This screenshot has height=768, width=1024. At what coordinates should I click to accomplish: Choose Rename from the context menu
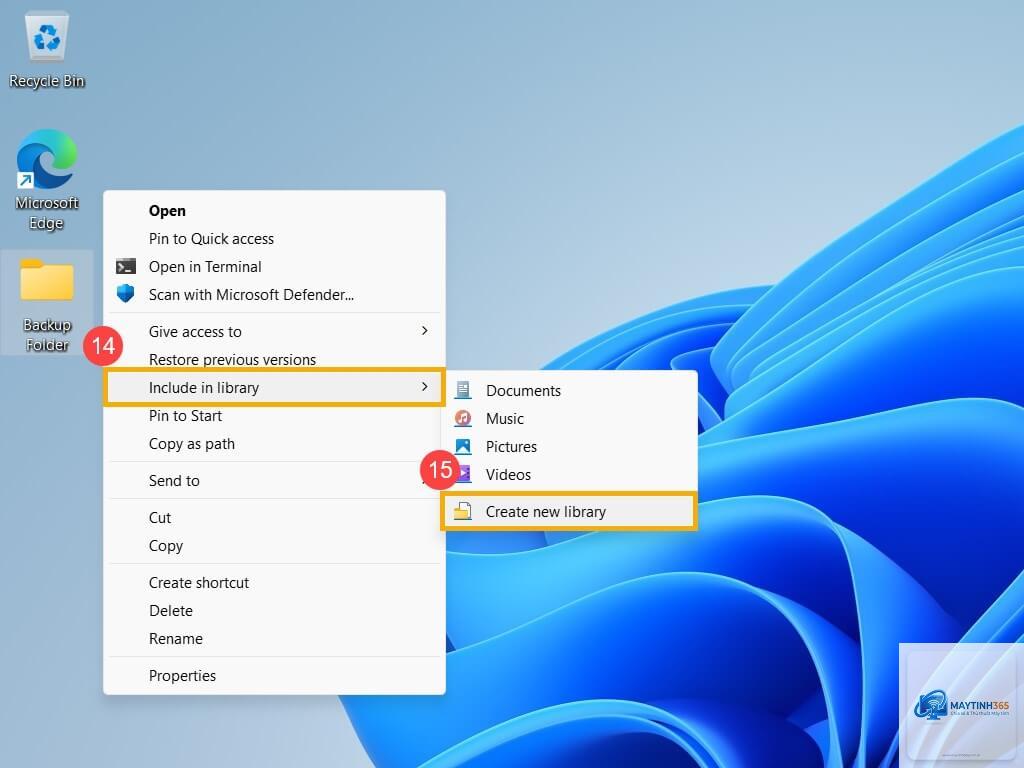point(274,639)
